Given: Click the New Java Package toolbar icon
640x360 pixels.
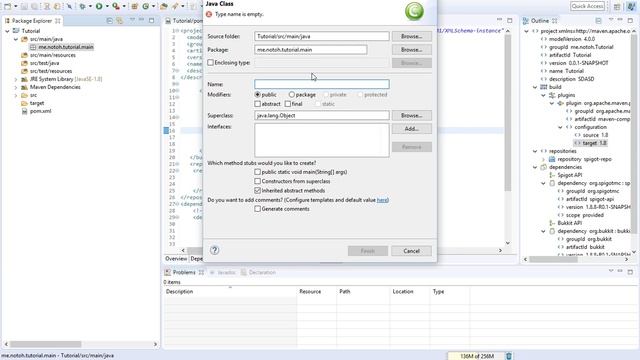Looking at the screenshot, I should pyautogui.click(x=135, y=6).
